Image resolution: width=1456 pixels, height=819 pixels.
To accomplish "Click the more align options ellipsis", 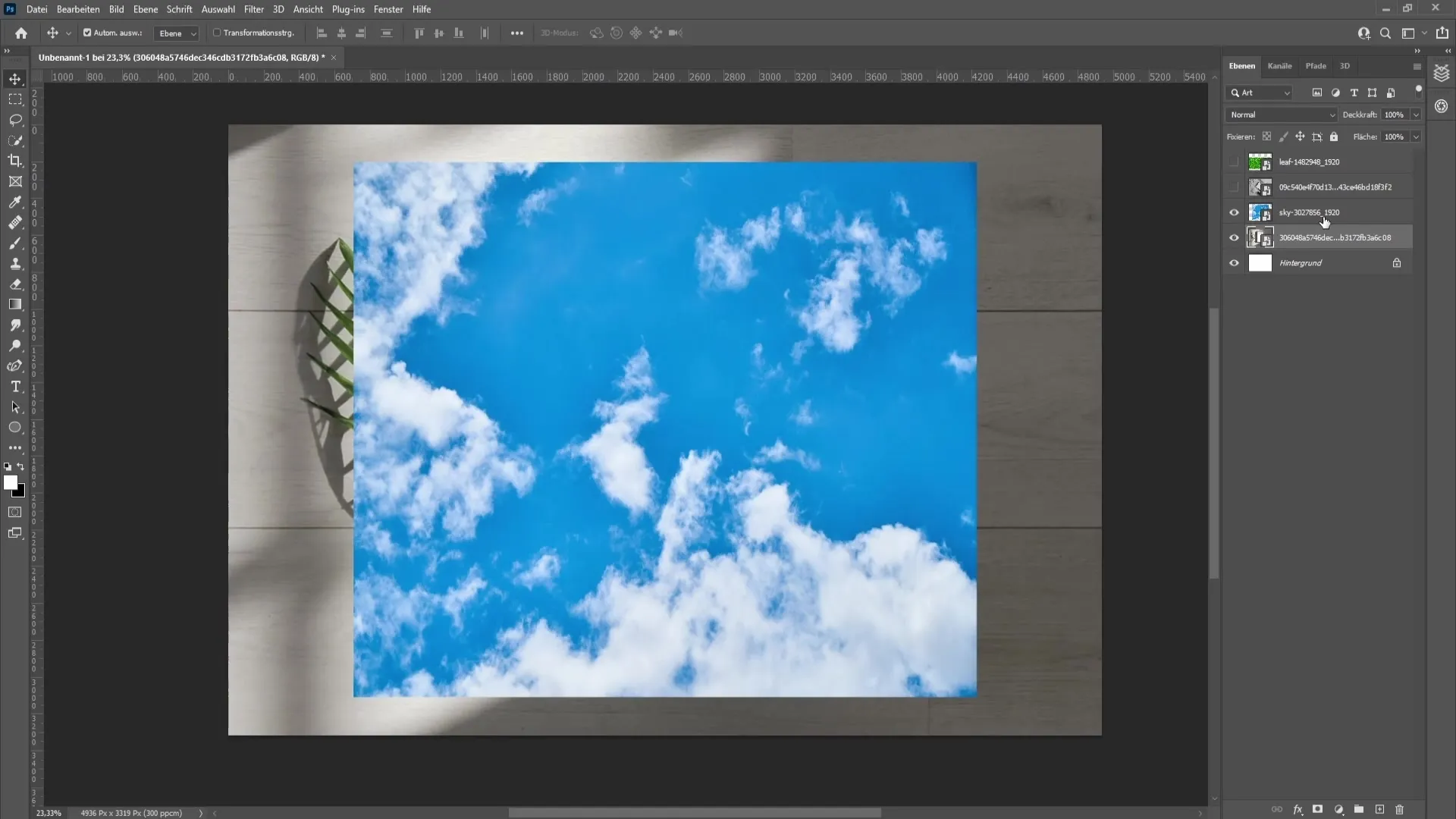I will 517,33.
